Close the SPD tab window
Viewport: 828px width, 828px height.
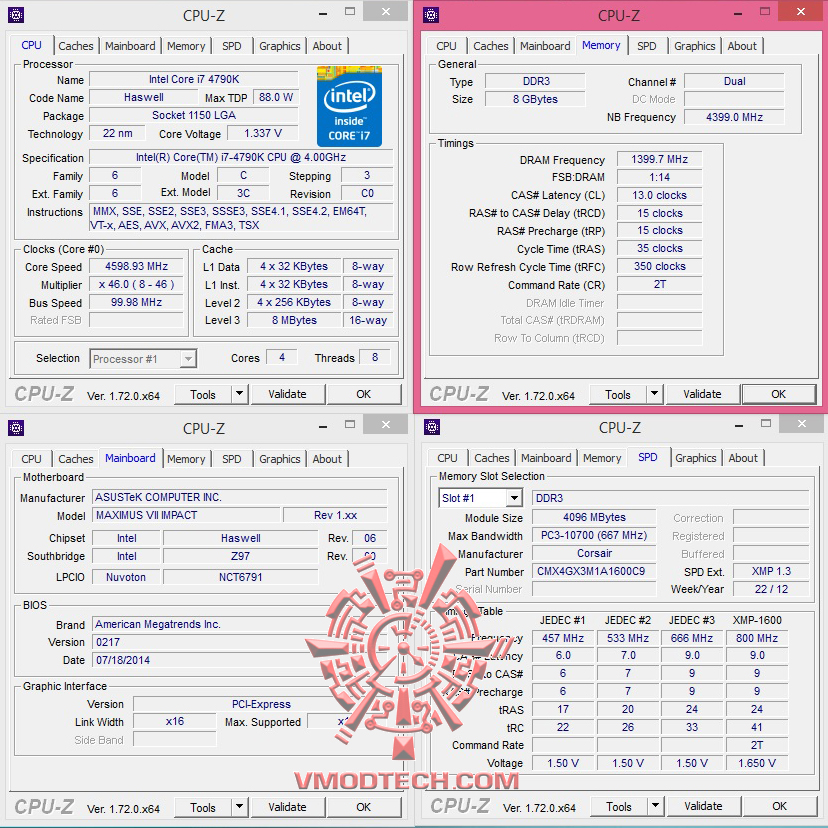point(802,424)
